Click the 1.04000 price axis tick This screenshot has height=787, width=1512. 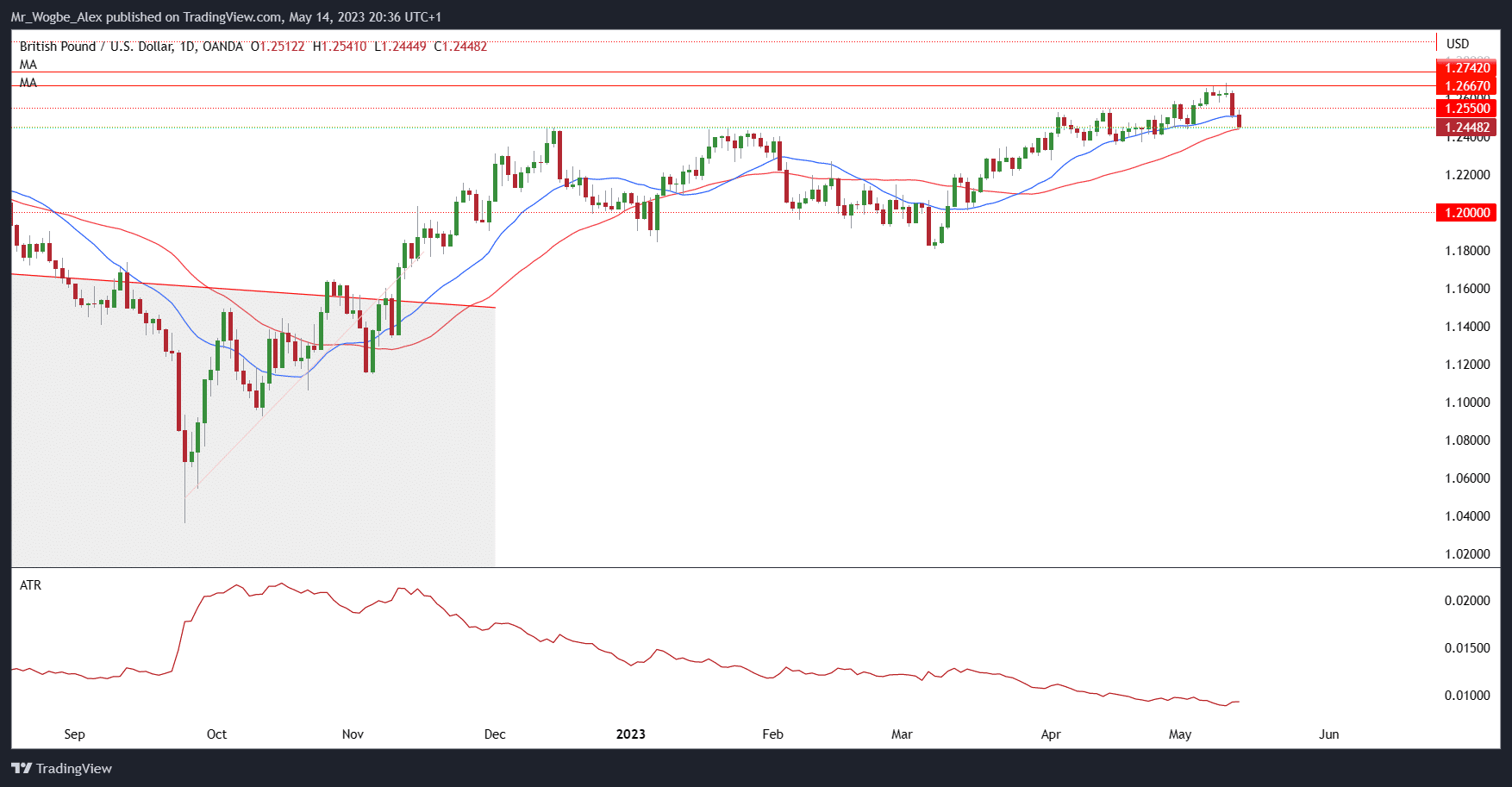click(1467, 516)
